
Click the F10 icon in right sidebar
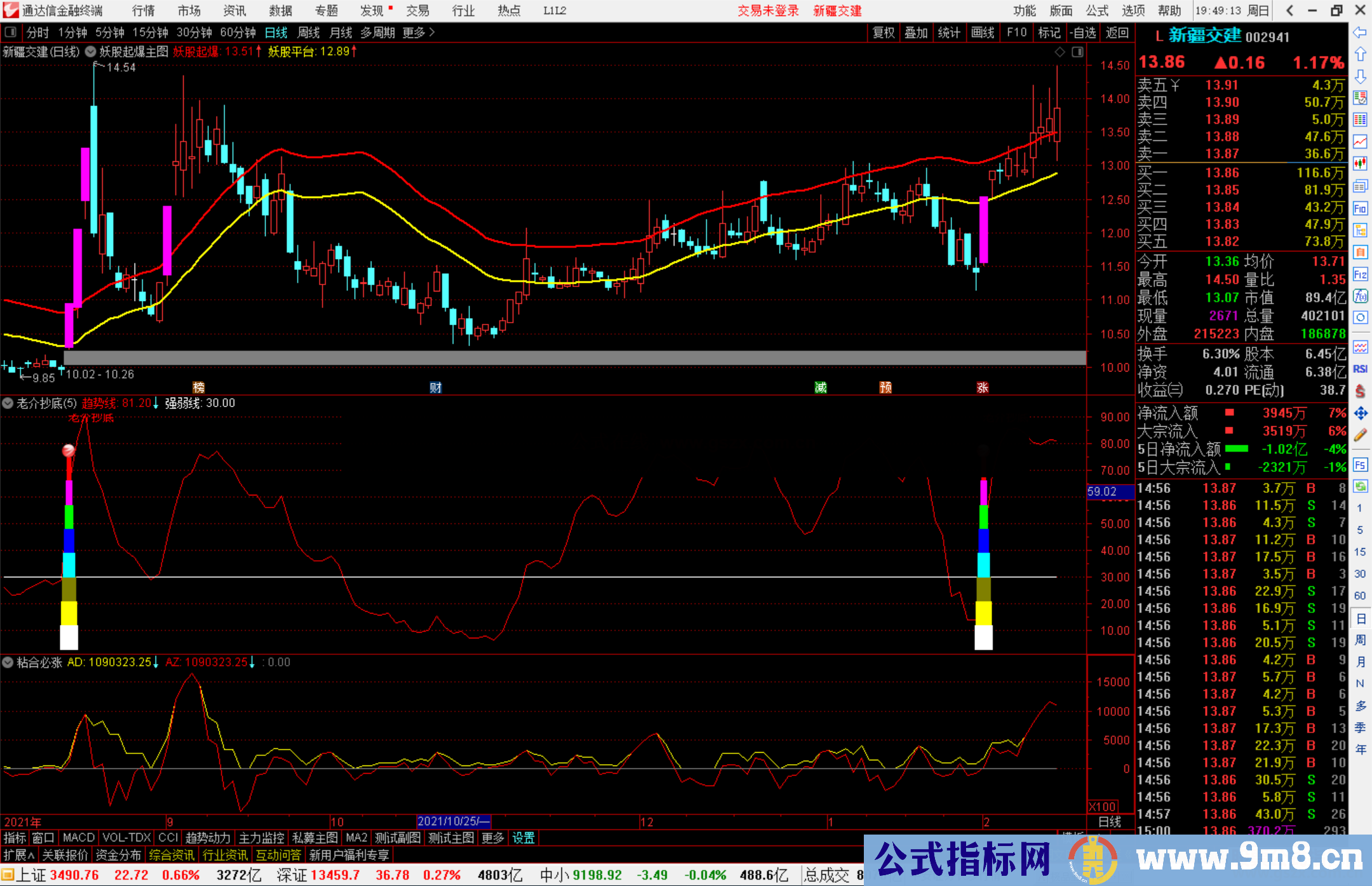pyautogui.click(x=1360, y=208)
